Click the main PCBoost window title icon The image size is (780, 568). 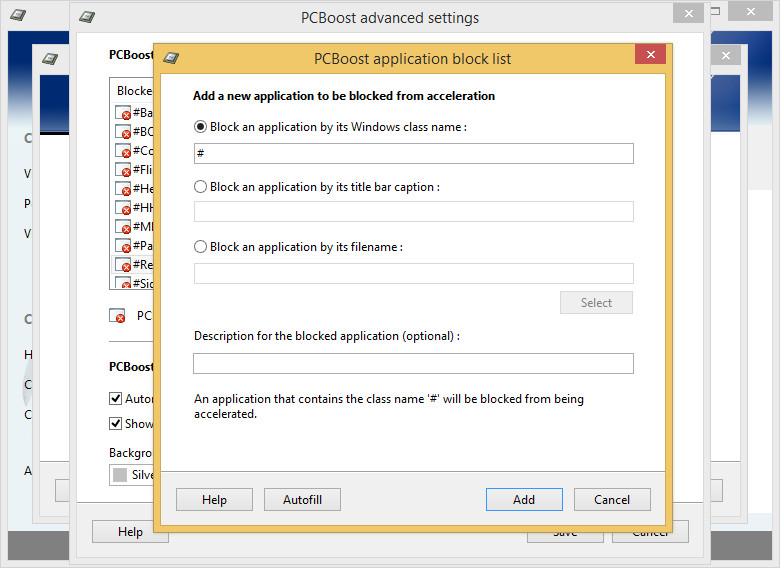click(18, 15)
